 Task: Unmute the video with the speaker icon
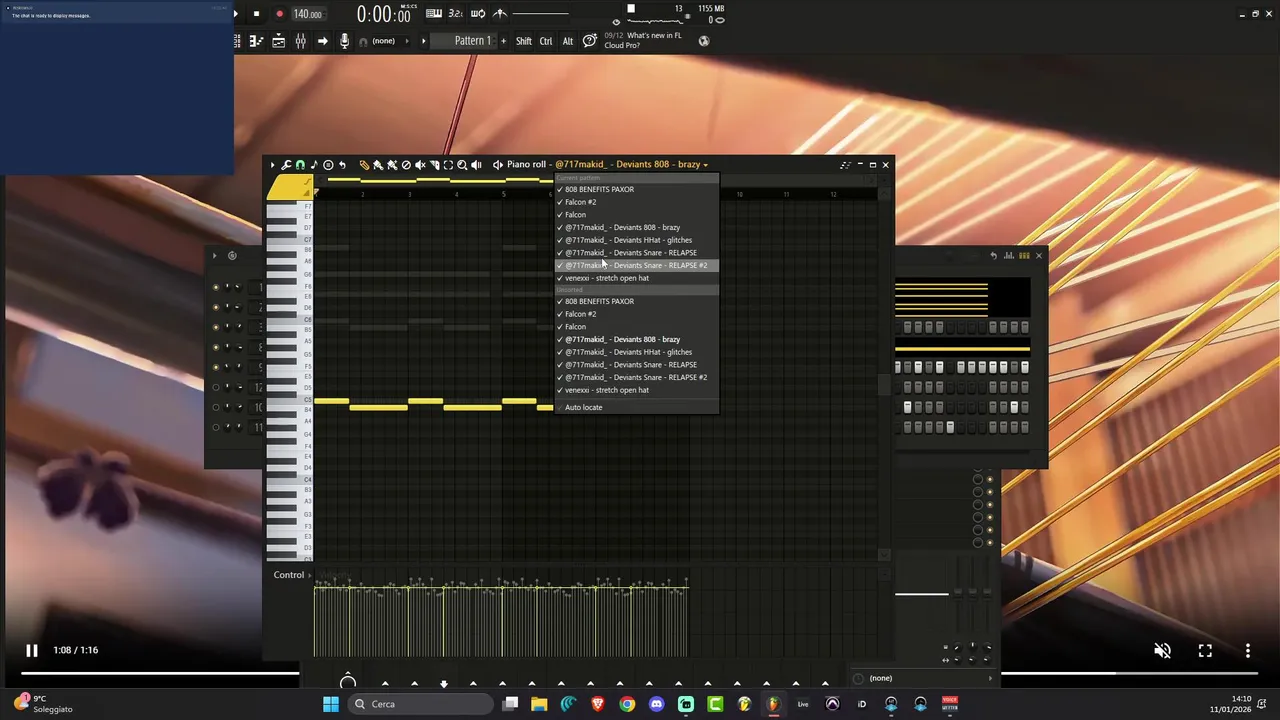click(1162, 651)
